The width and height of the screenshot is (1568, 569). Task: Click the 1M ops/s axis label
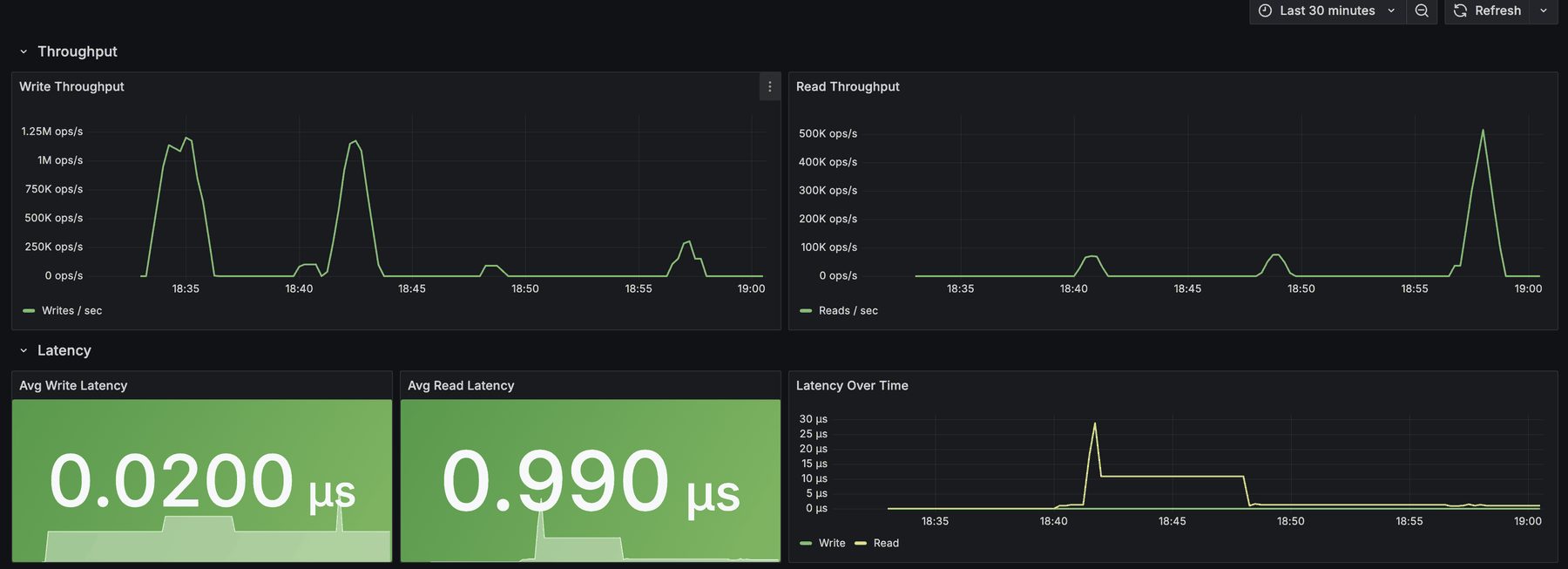(x=60, y=160)
